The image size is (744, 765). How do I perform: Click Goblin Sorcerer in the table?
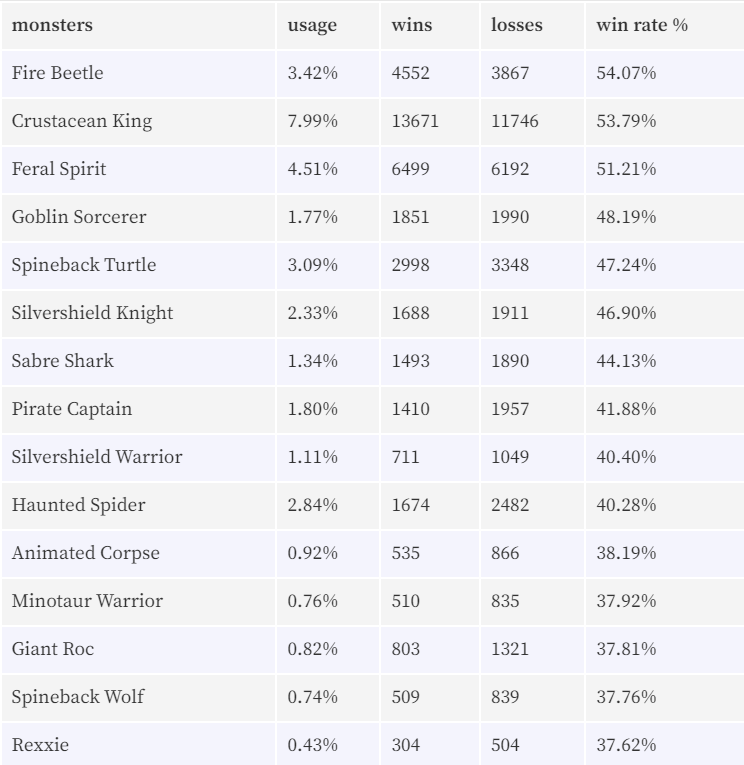[79, 217]
